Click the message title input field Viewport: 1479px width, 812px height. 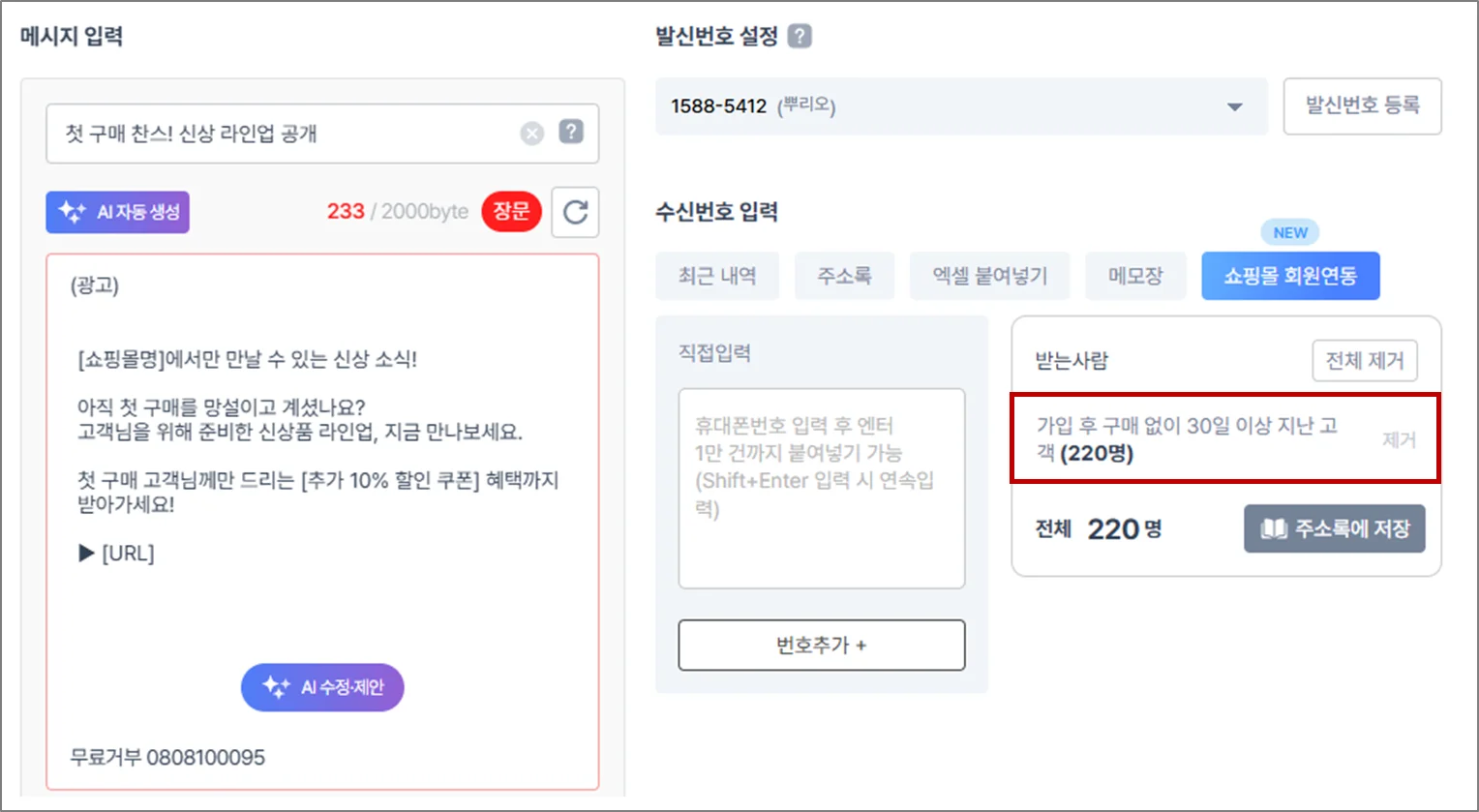click(x=322, y=134)
